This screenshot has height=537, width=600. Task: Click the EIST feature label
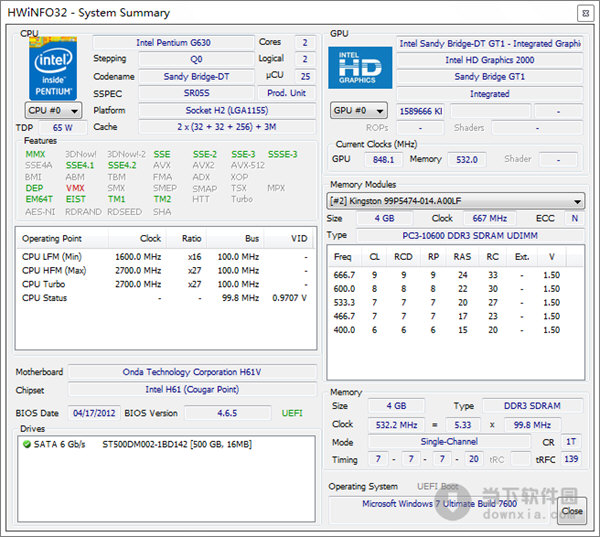pyautogui.click(x=75, y=199)
